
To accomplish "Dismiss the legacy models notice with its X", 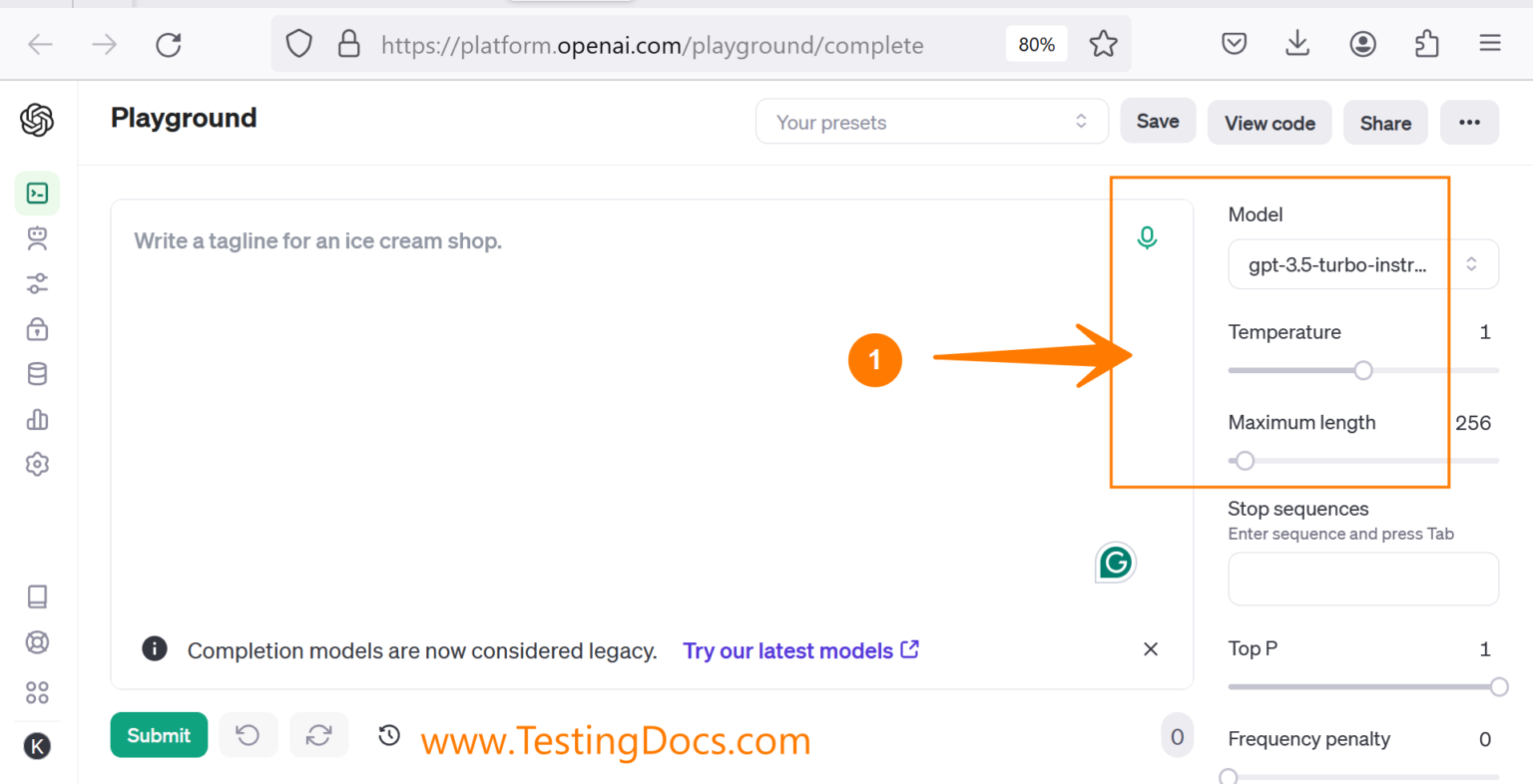I will (1150, 649).
